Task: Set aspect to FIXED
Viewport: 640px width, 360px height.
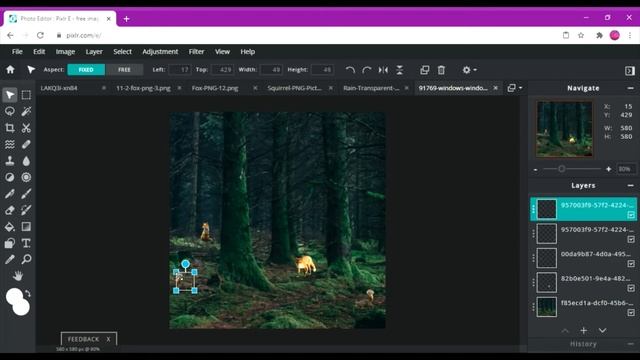Action: pos(86,70)
